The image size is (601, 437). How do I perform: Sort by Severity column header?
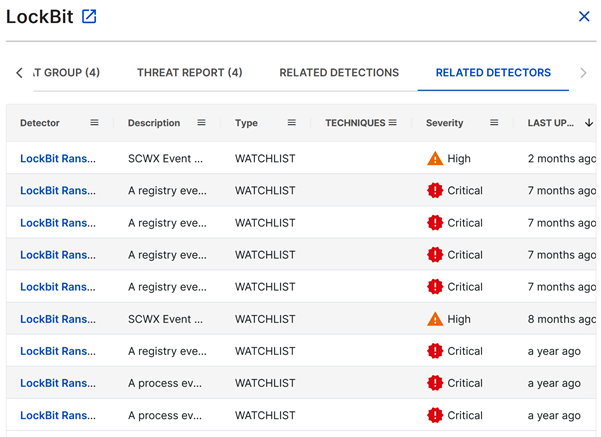coord(445,123)
